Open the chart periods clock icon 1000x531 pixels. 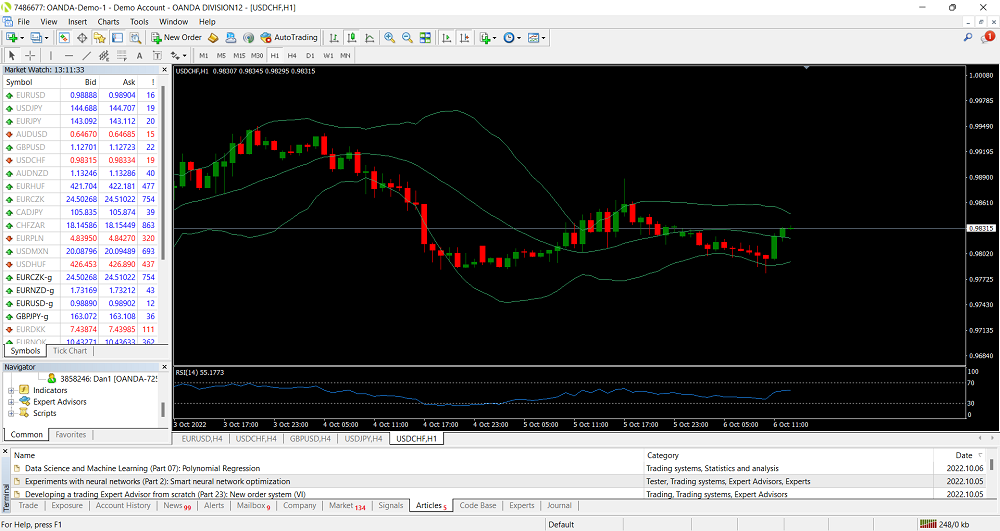point(509,38)
